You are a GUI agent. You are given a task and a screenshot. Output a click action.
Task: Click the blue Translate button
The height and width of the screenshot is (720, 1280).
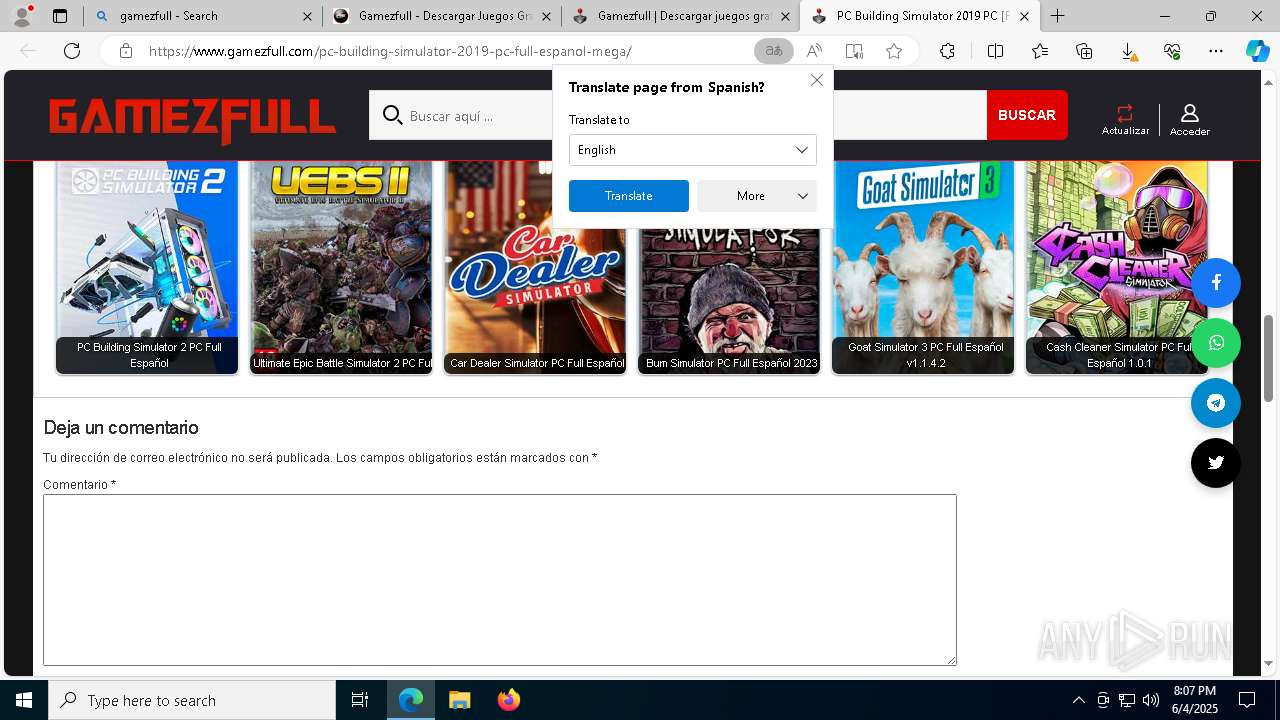point(629,196)
